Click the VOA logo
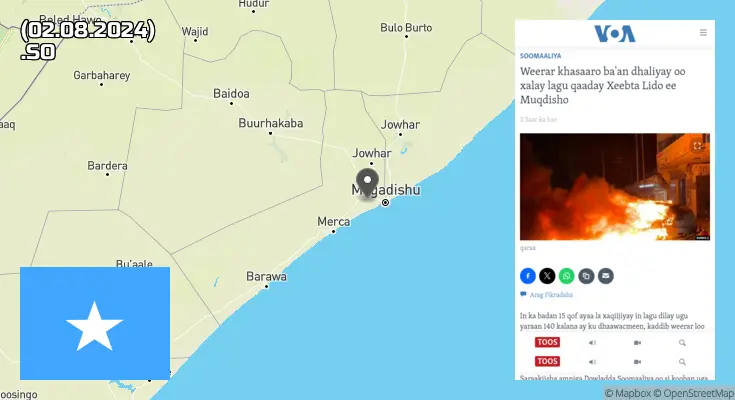This screenshot has height=400, width=735. [x=615, y=34]
